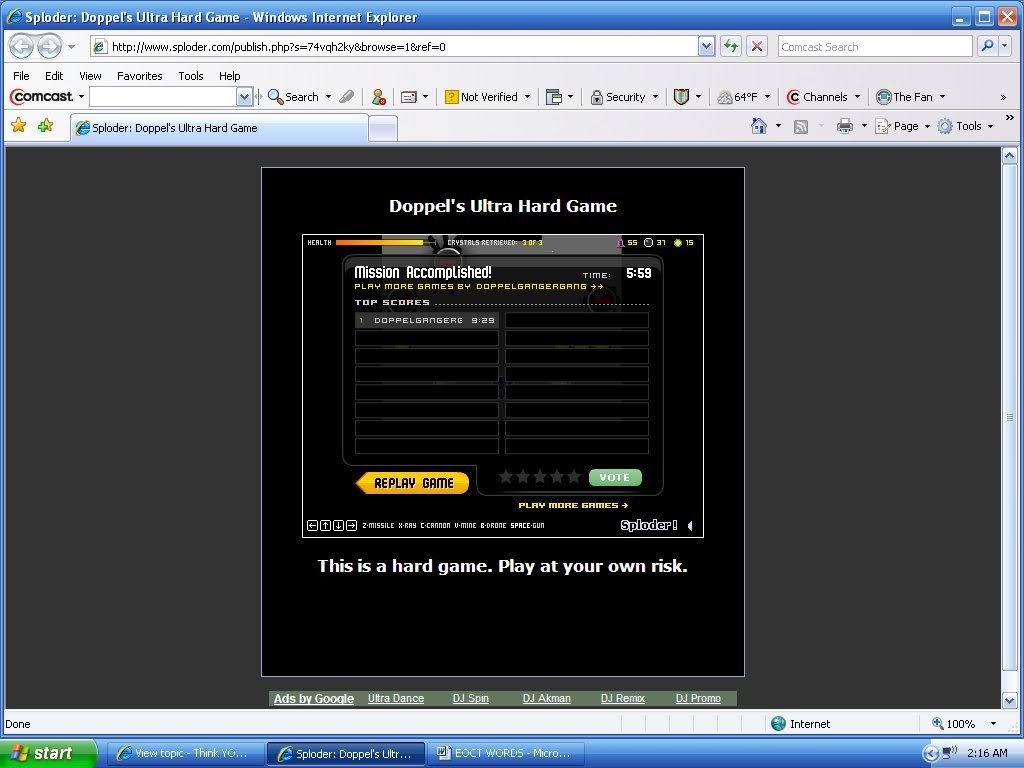Switch to the EOCT WORDS taskbar window
The width and height of the screenshot is (1024, 768).
[x=505, y=753]
